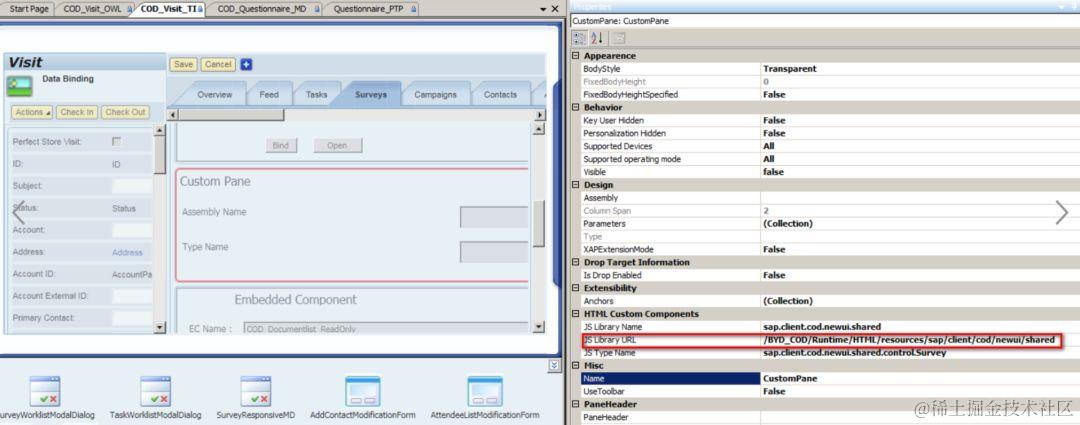The width and height of the screenshot is (1080, 425).
Task: Switch to the Feed tab
Action: click(x=269, y=95)
